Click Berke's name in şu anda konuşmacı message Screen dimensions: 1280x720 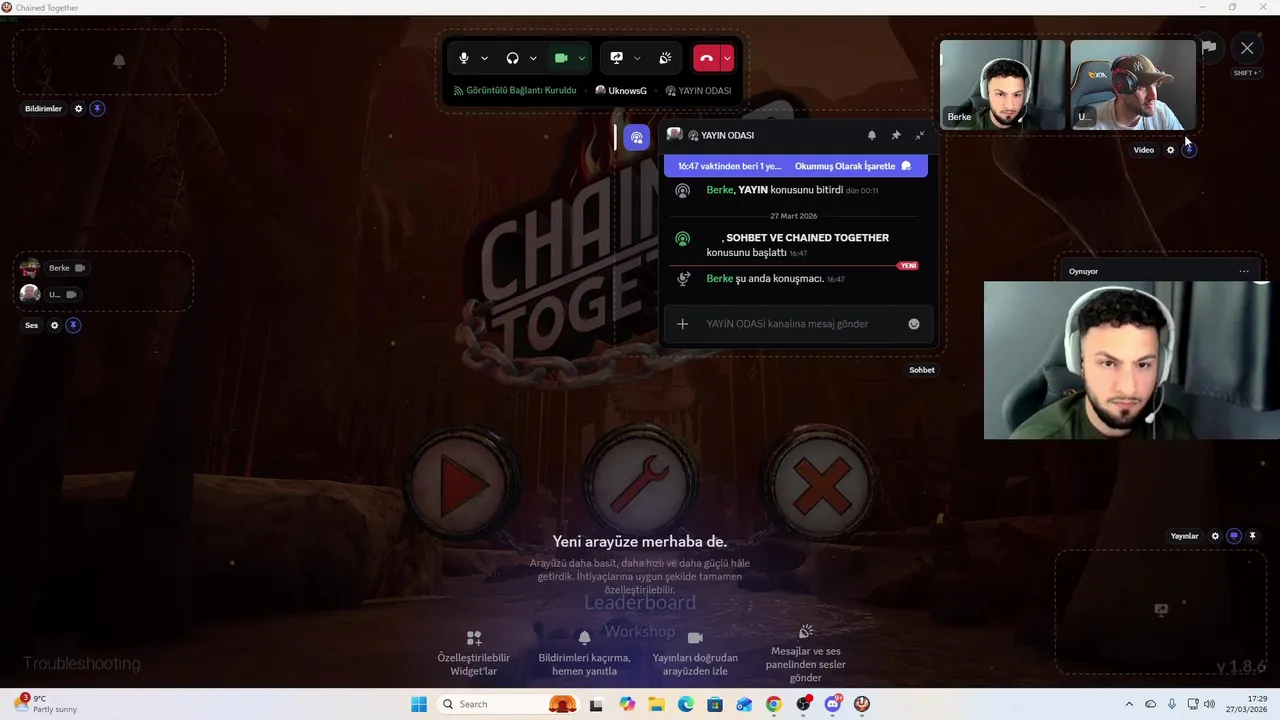[720, 279]
